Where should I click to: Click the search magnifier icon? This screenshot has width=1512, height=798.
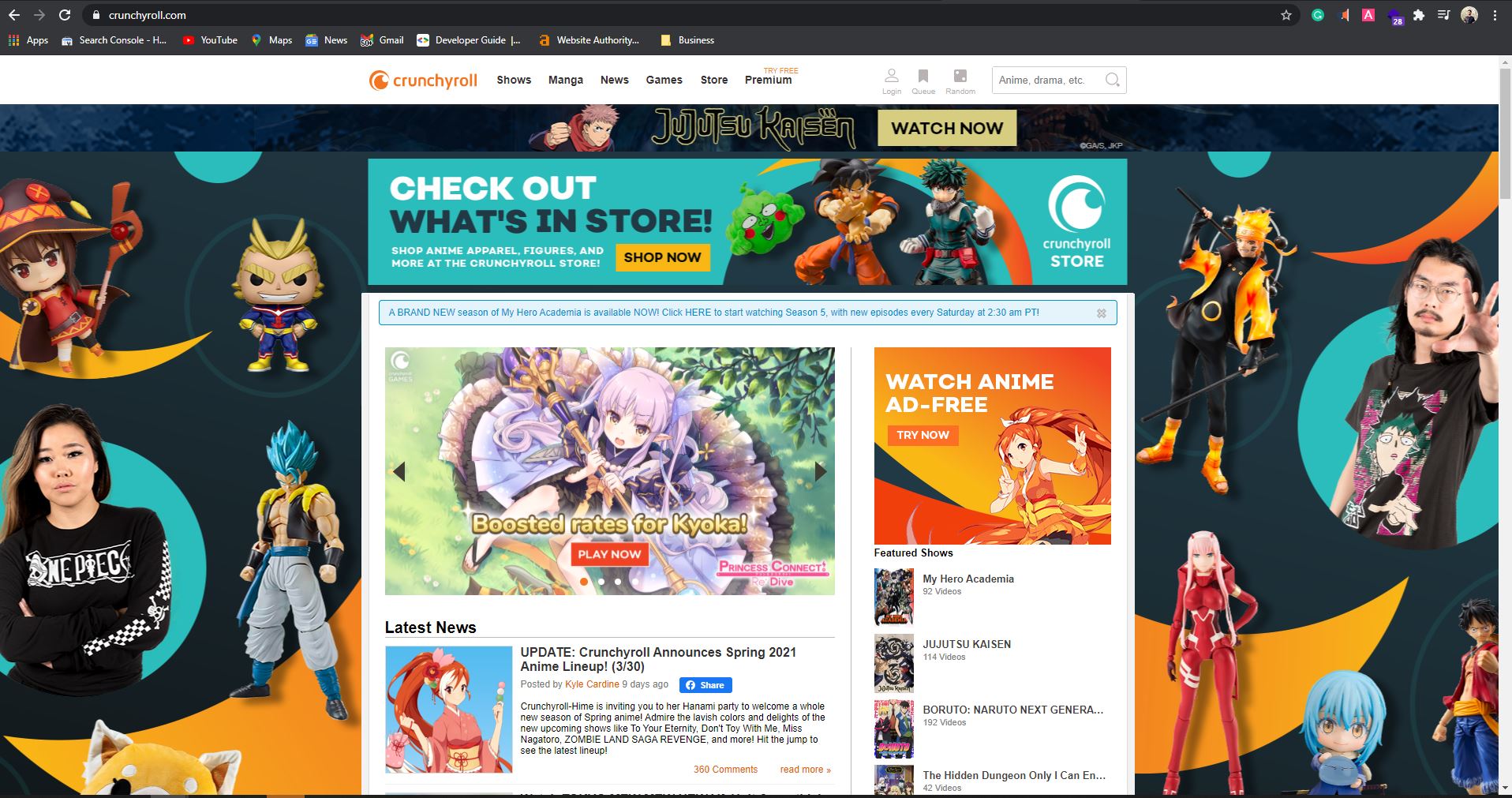(1113, 80)
